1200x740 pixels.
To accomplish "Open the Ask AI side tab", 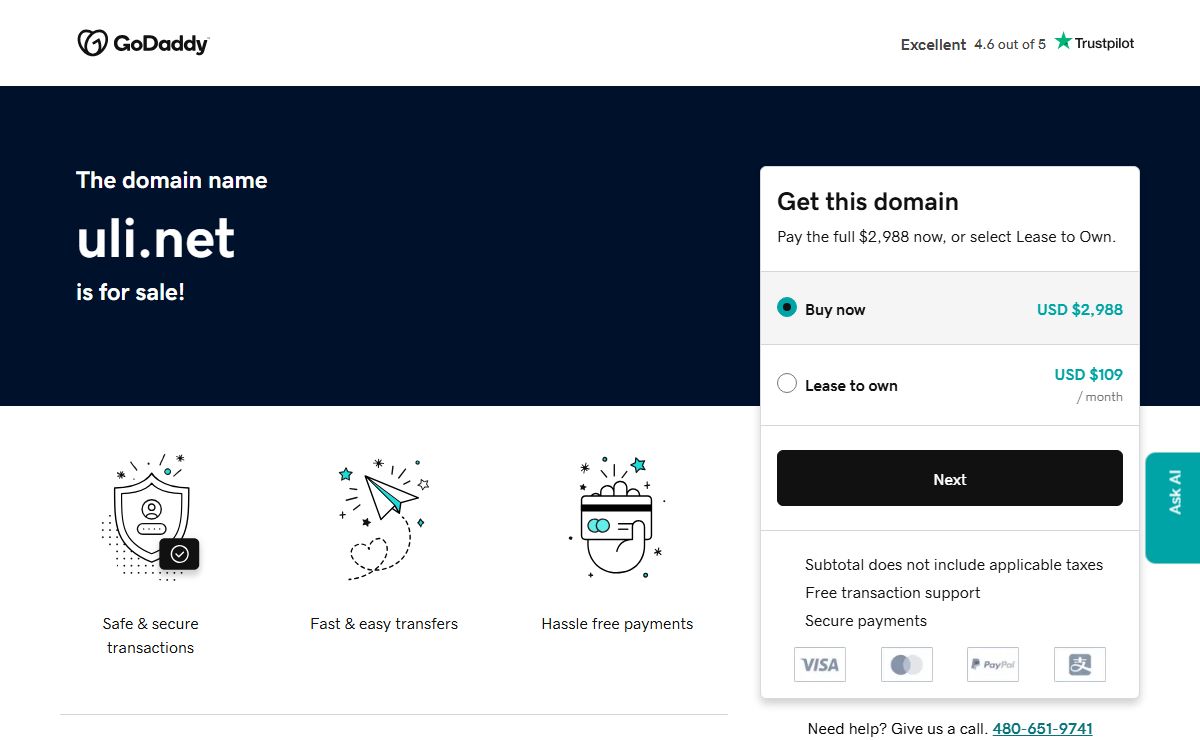I will point(1173,507).
